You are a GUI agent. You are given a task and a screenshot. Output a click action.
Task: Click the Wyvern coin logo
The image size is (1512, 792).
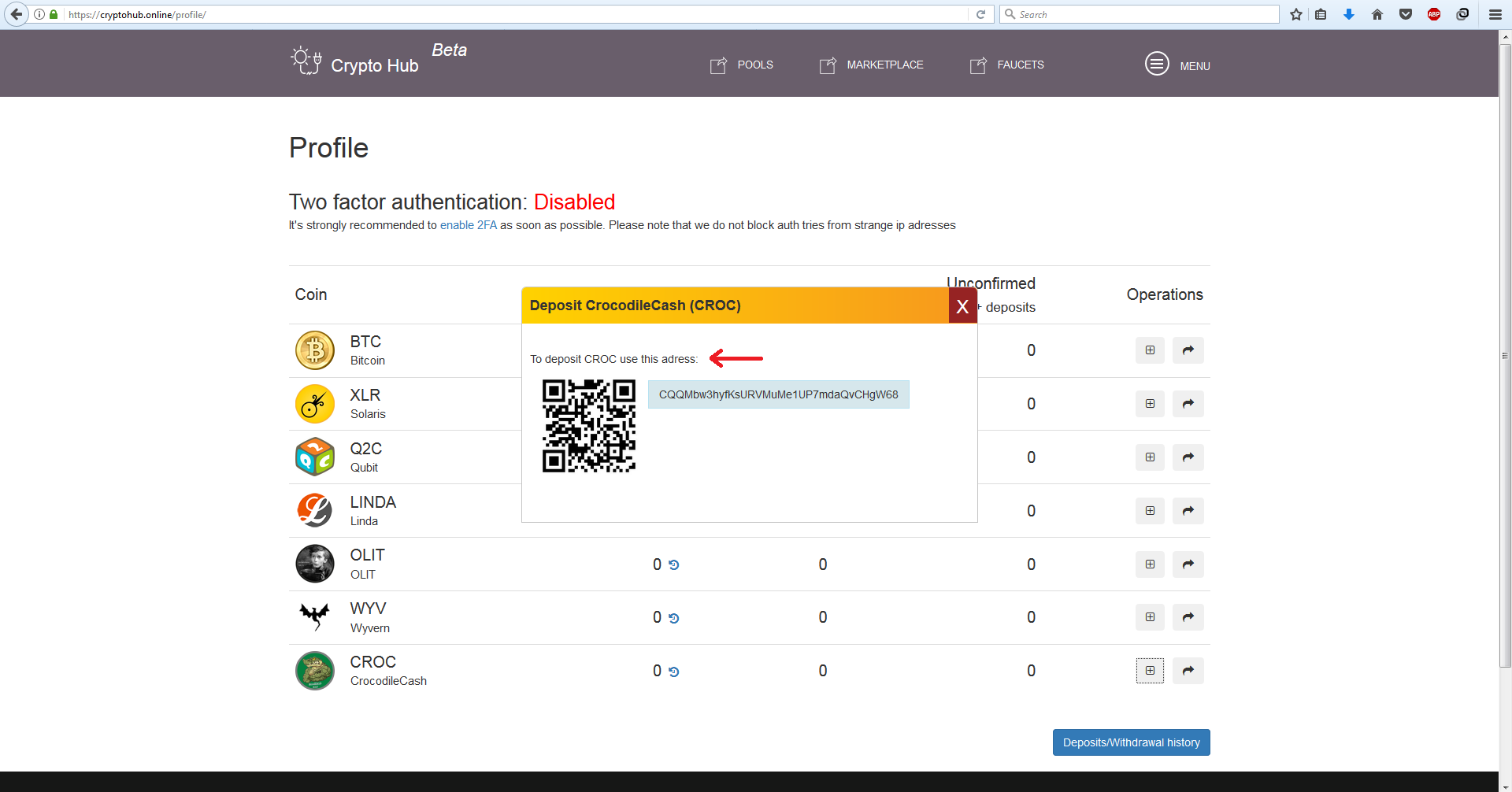tap(315, 617)
